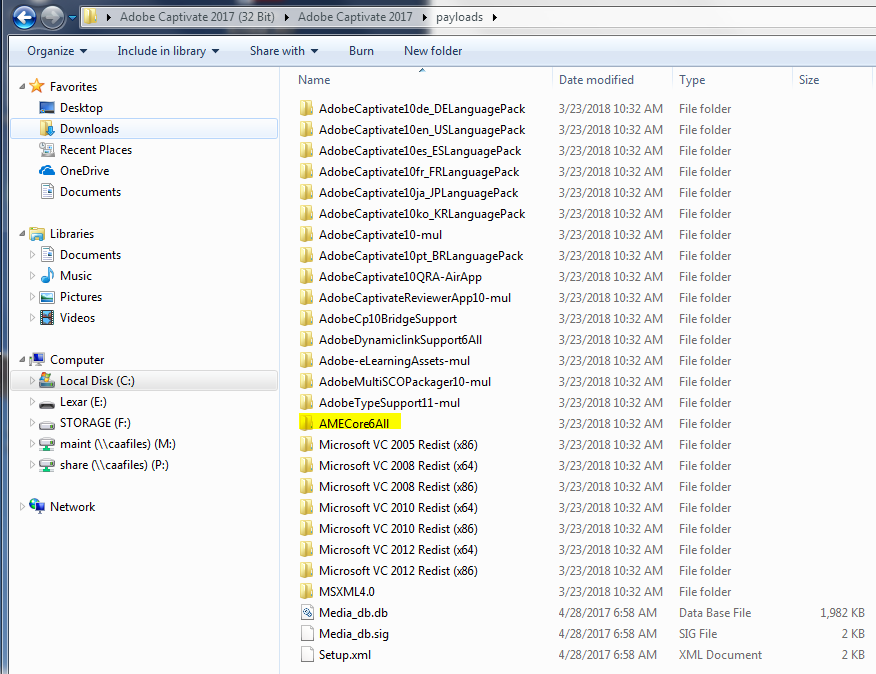876x674 pixels.
Task: Open the OneDrive cloud icon
Action: tap(47, 170)
